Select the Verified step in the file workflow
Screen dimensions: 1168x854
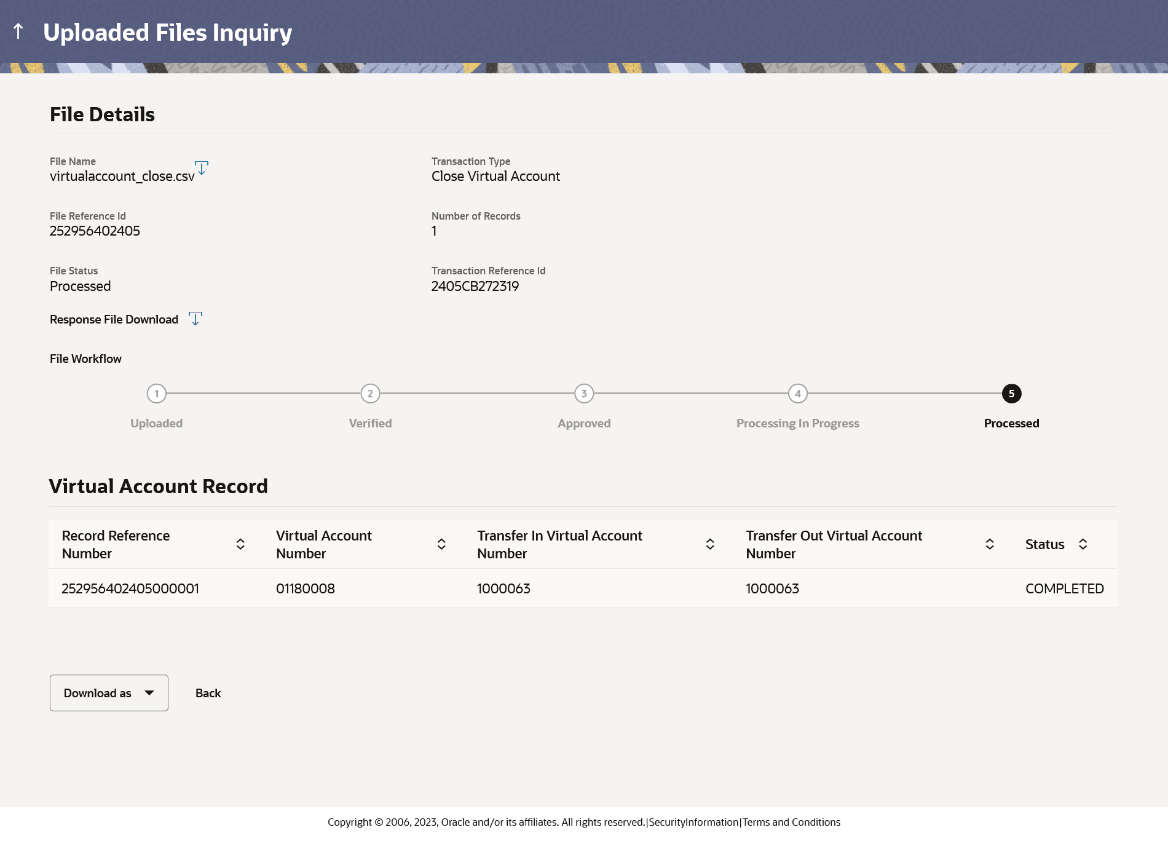(x=370, y=393)
